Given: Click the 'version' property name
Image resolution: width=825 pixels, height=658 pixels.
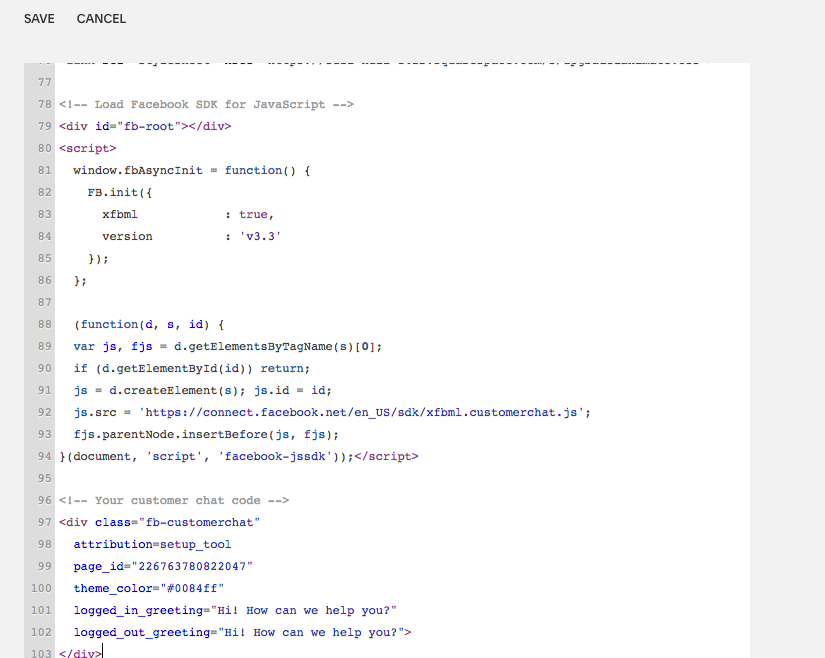Looking at the screenshot, I should (127, 237).
